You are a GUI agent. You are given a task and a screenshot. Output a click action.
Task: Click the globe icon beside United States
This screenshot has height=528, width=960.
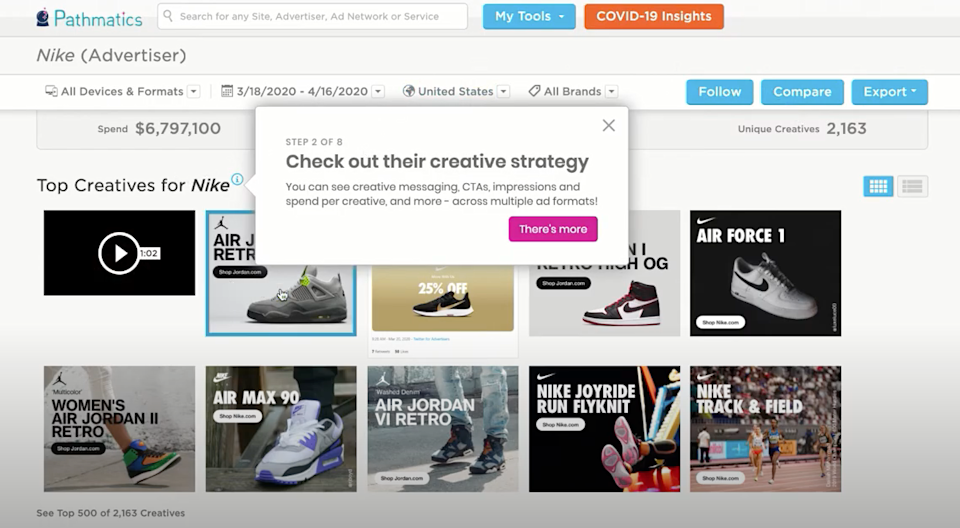click(408, 91)
